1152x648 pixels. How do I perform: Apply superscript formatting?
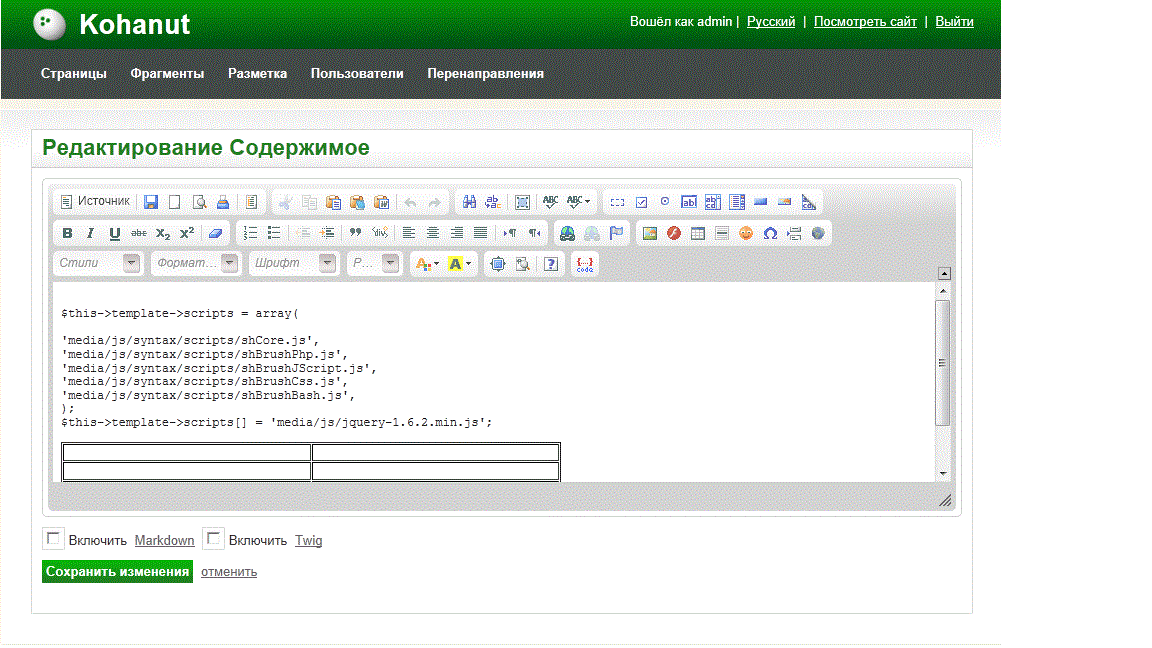tap(187, 233)
